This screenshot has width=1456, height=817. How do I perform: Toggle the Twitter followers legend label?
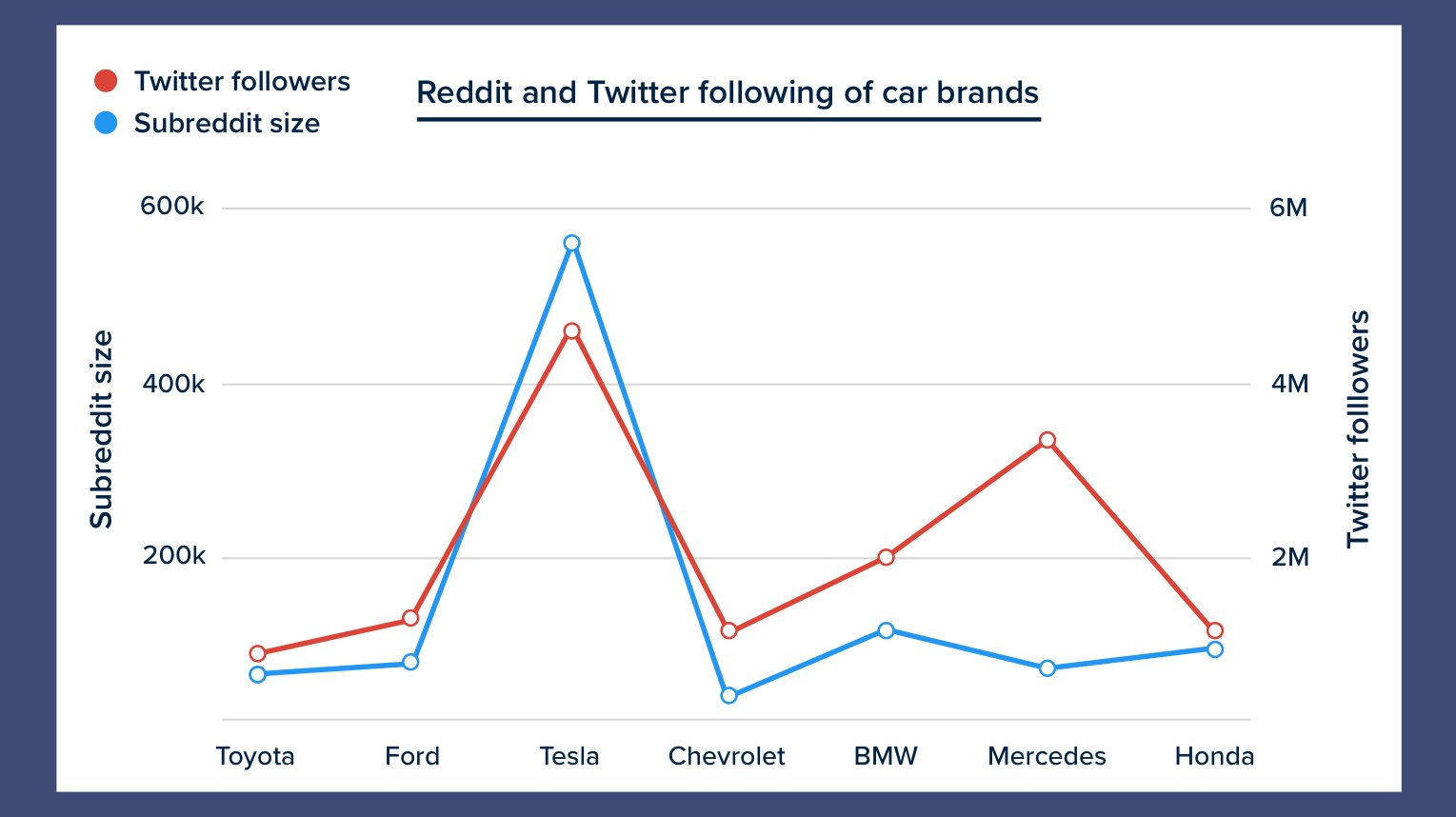242,82
